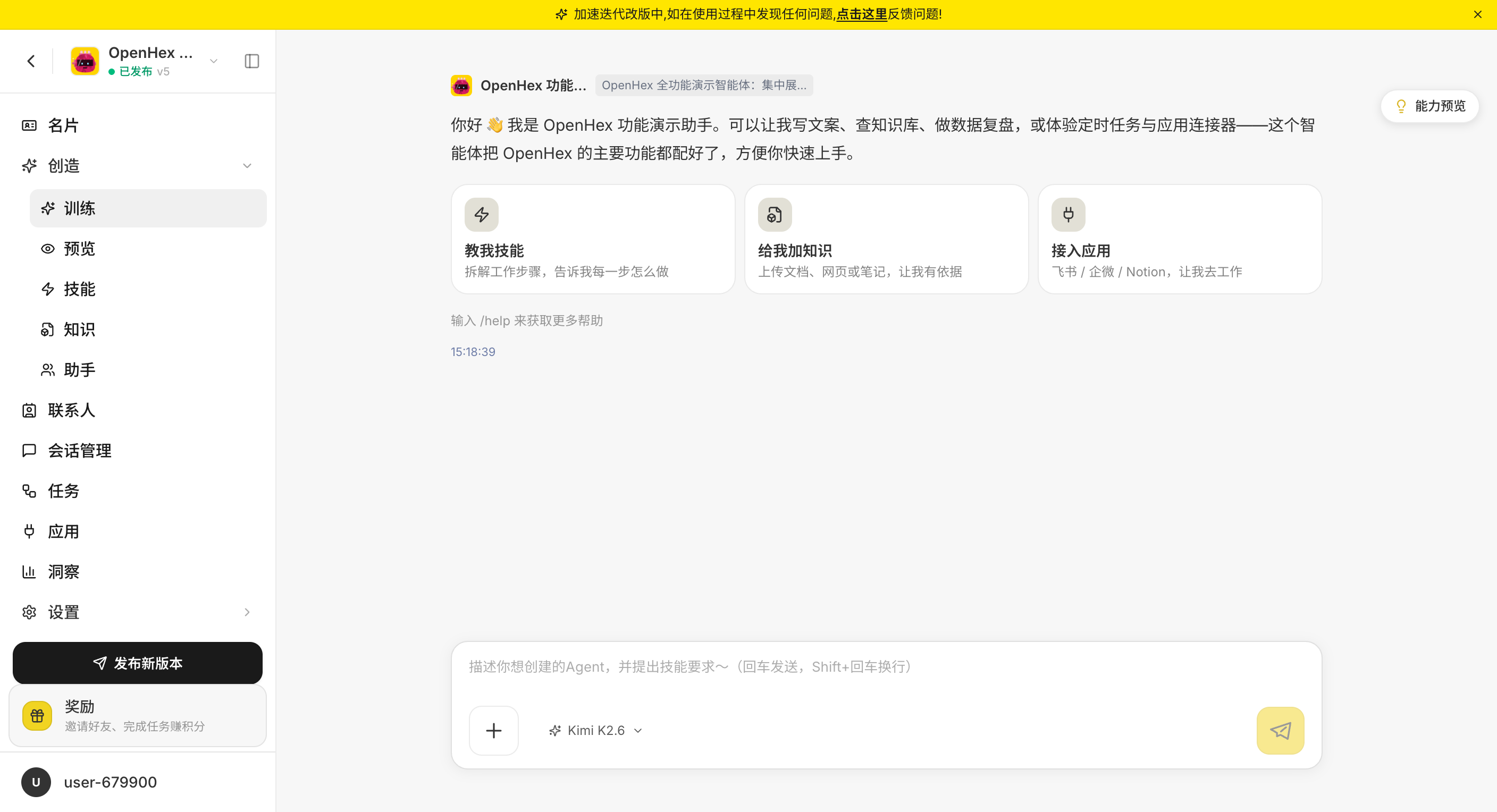Click the 名片 card icon
This screenshot has width=1497, height=812.
click(29, 125)
